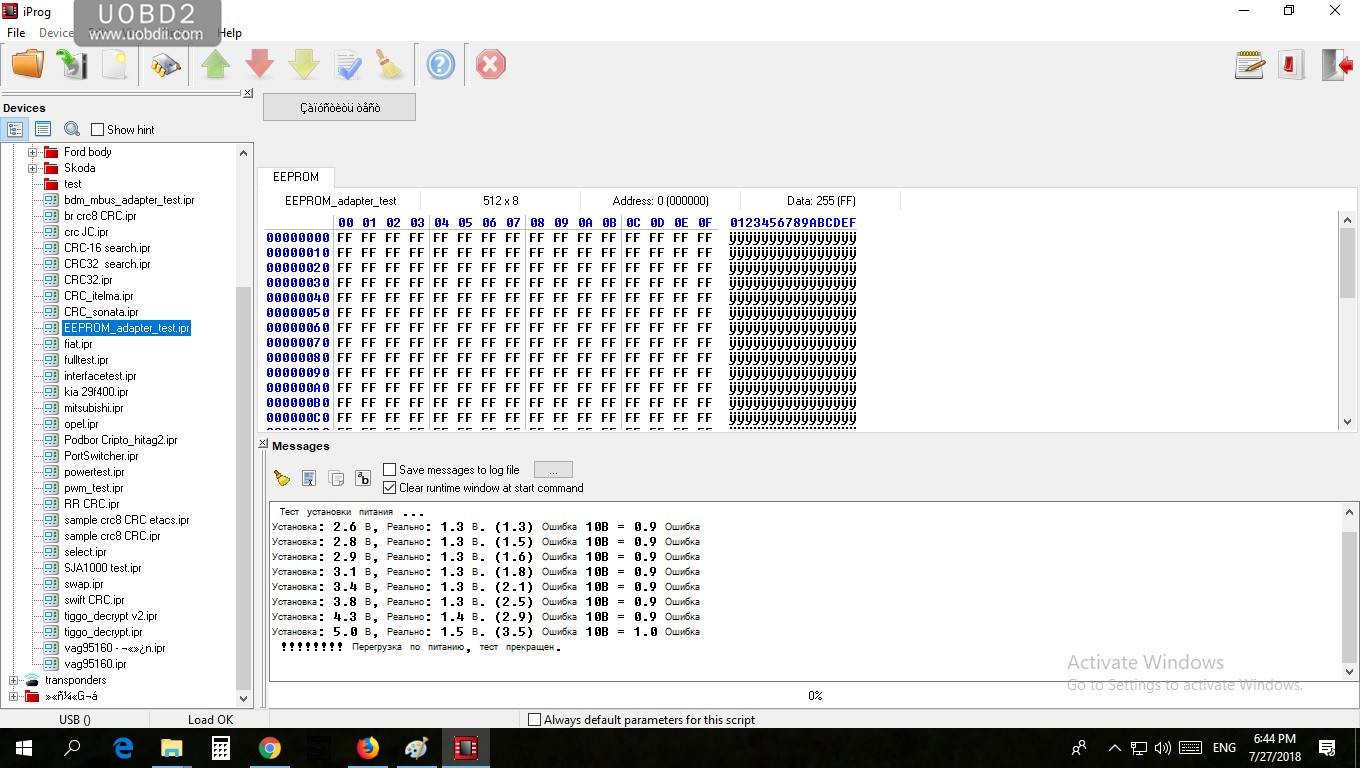
Task: Open the calculator icon in the taskbar
Action: [221, 748]
